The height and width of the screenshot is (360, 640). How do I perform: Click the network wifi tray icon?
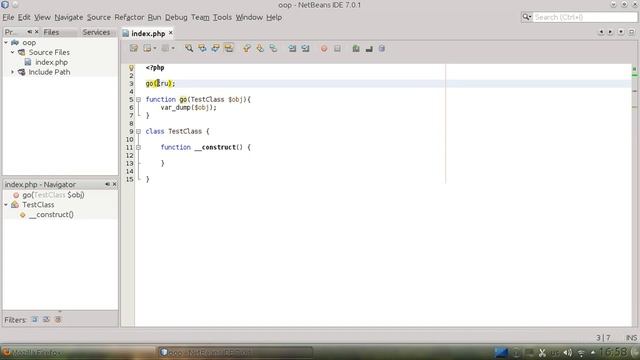(581, 353)
